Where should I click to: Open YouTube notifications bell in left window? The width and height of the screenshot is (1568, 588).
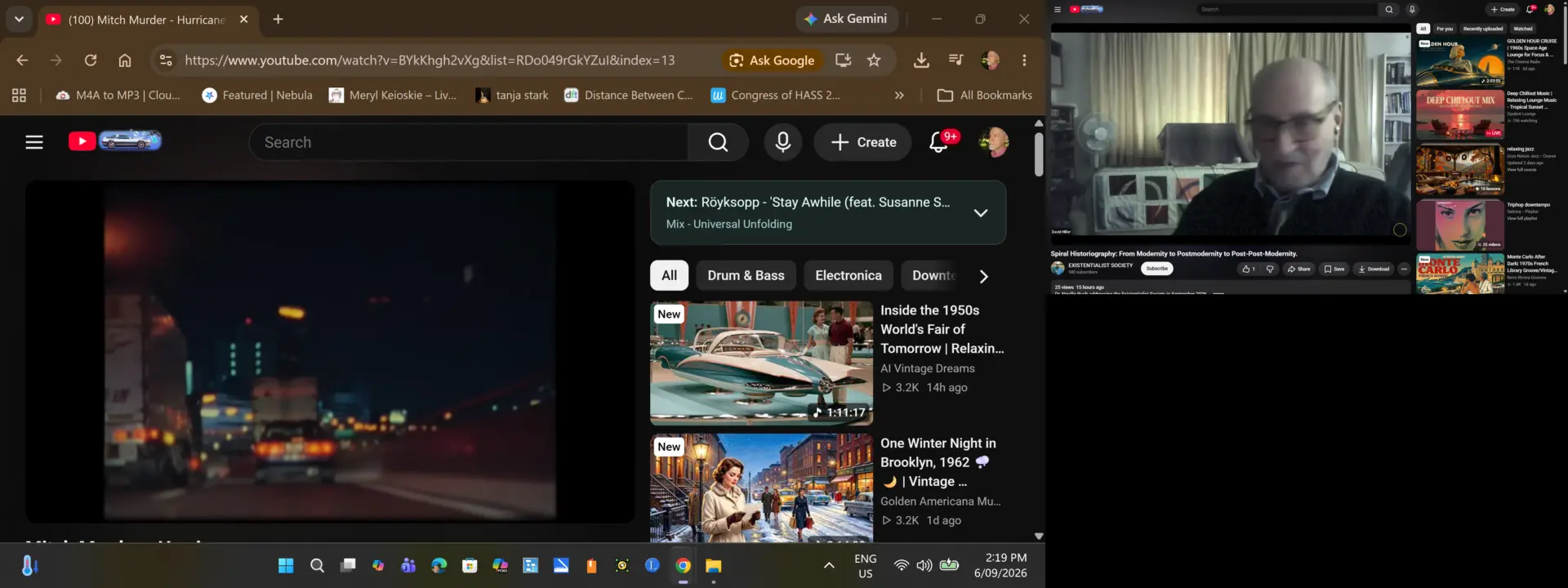coord(938,142)
